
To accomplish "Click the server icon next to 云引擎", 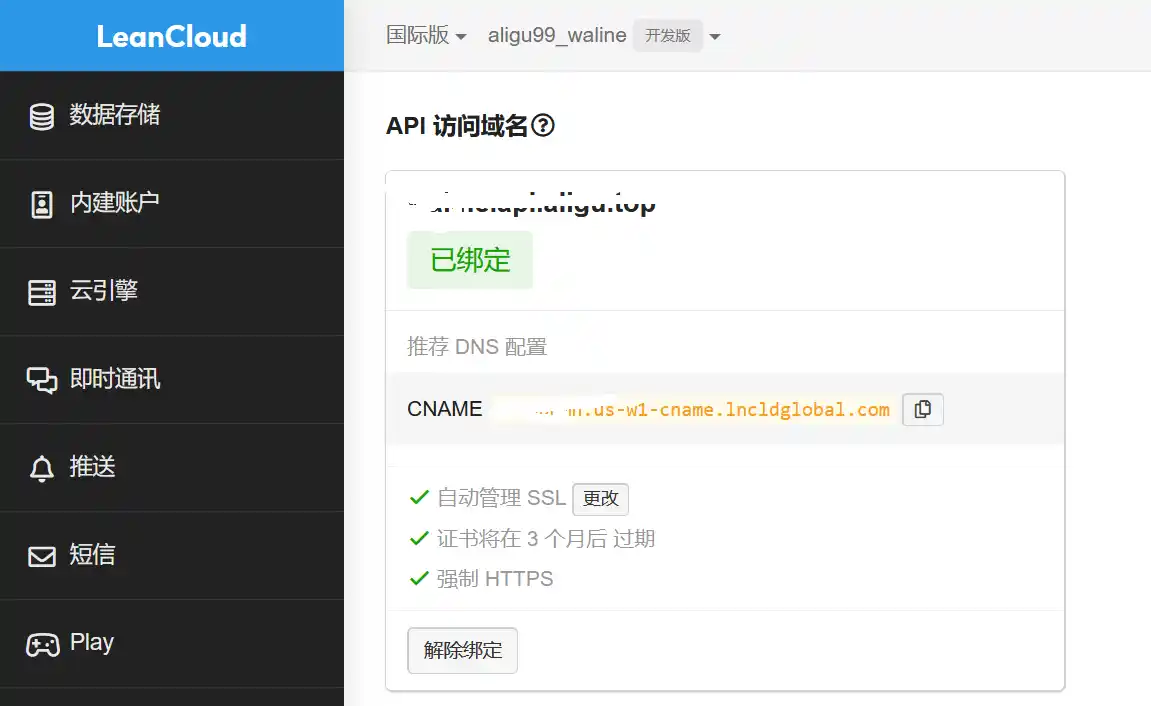I will [42, 292].
